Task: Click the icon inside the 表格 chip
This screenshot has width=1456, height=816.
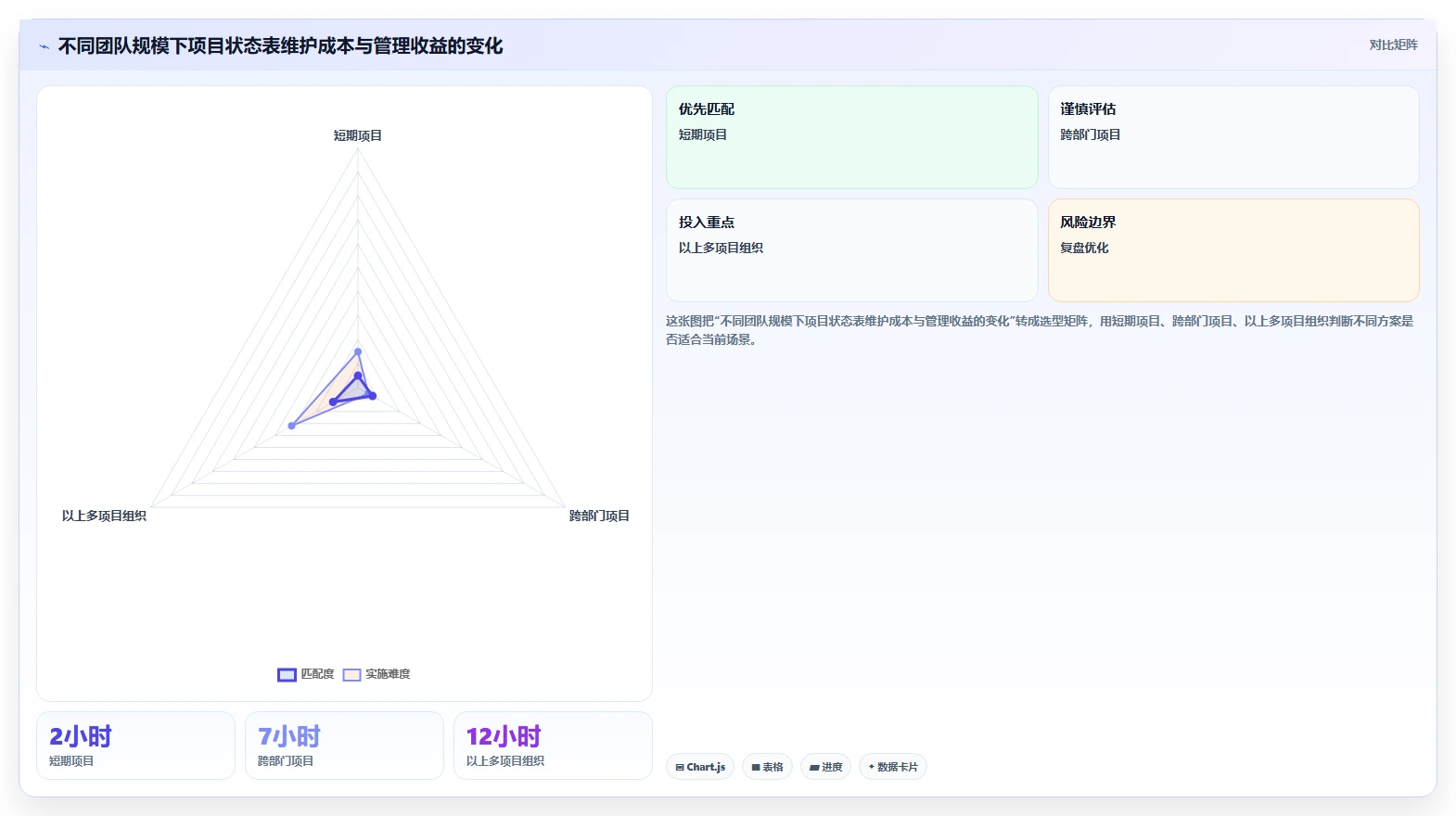Action: pos(756,767)
